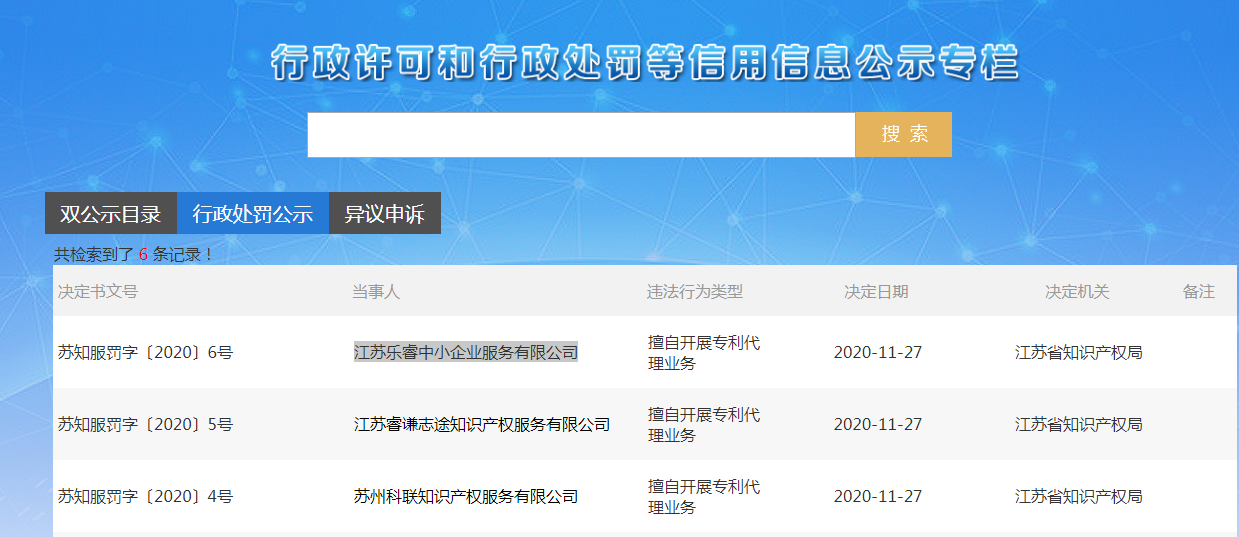Click date 2020-11-27 in the 5号 row
Screen dimensions: 1239x537
pos(878,424)
